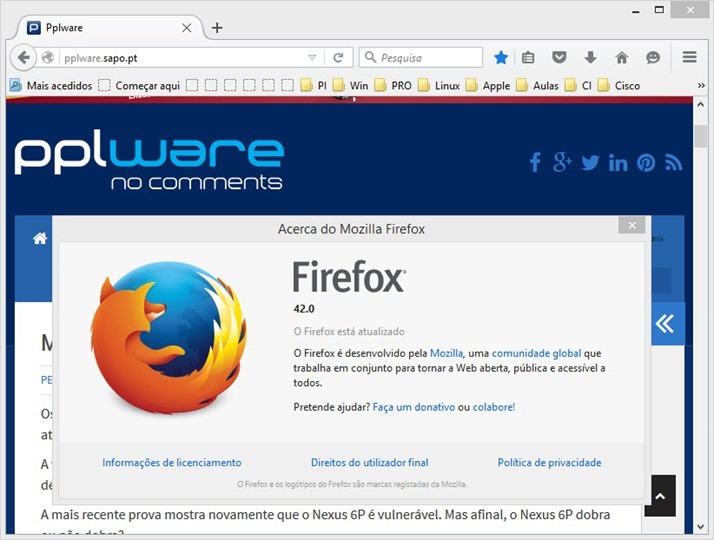Expand the URL bar history dropdown arrow

pyautogui.click(x=312, y=58)
